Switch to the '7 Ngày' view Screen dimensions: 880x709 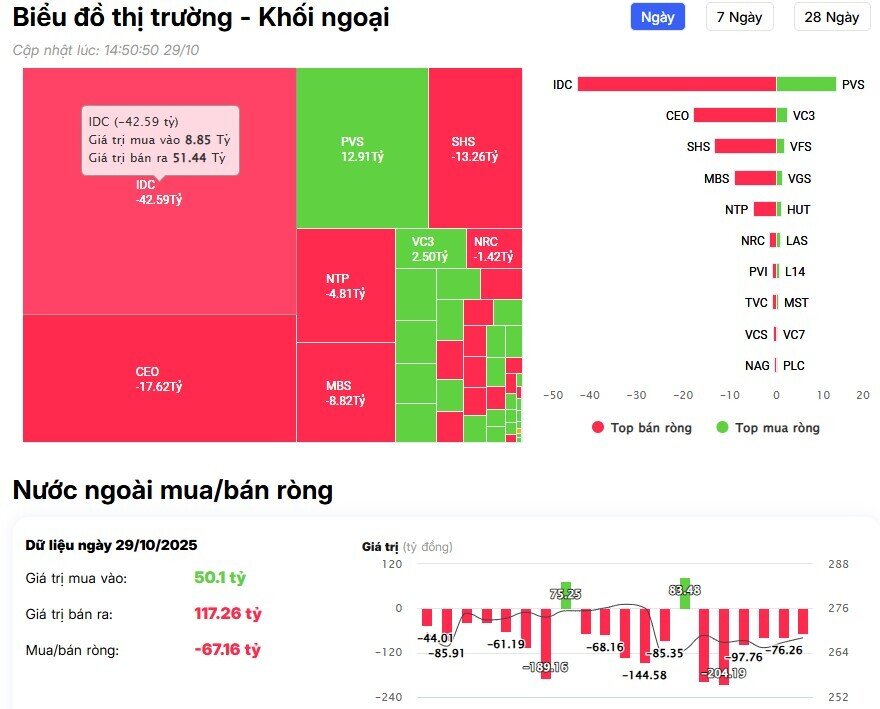coord(740,17)
